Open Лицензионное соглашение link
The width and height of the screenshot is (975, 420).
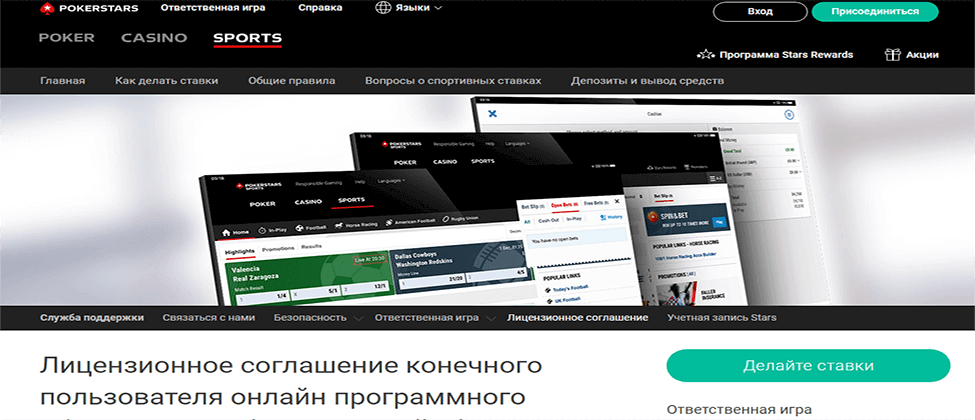pos(578,317)
